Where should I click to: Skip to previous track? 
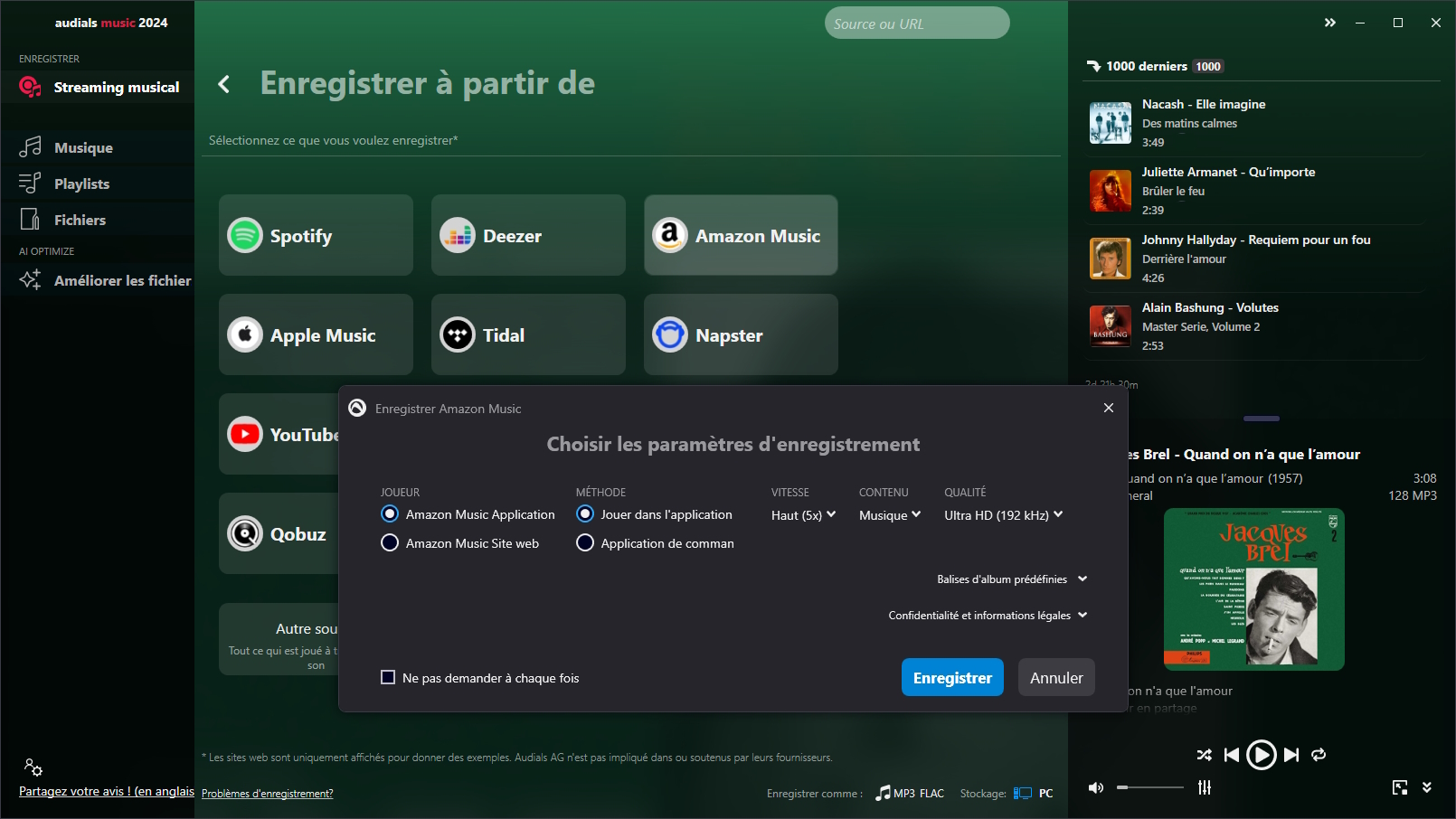pyautogui.click(x=1232, y=755)
